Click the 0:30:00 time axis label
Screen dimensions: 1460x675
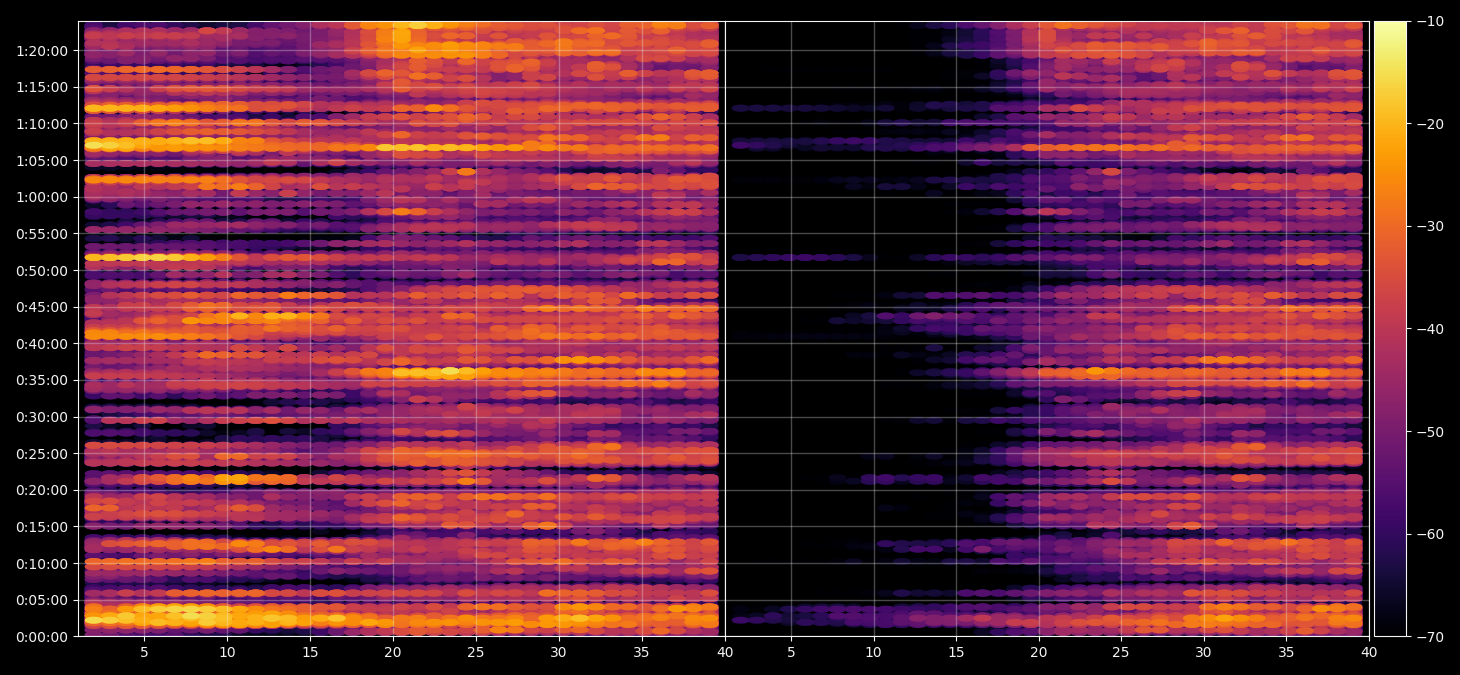tap(41, 417)
